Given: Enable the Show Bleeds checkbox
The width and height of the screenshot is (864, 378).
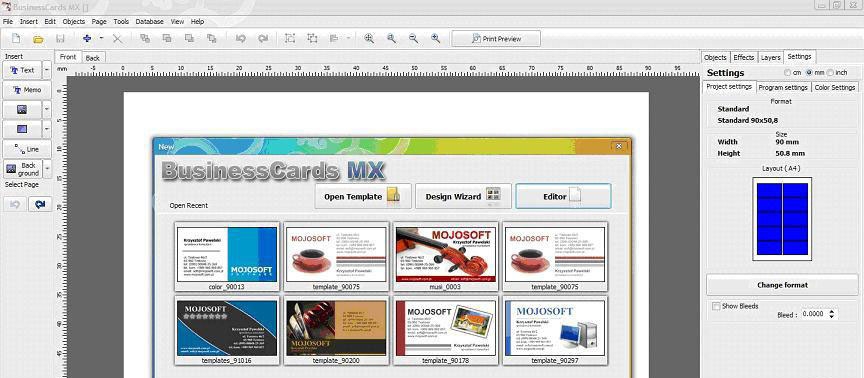Looking at the screenshot, I should (x=716, y=306).
